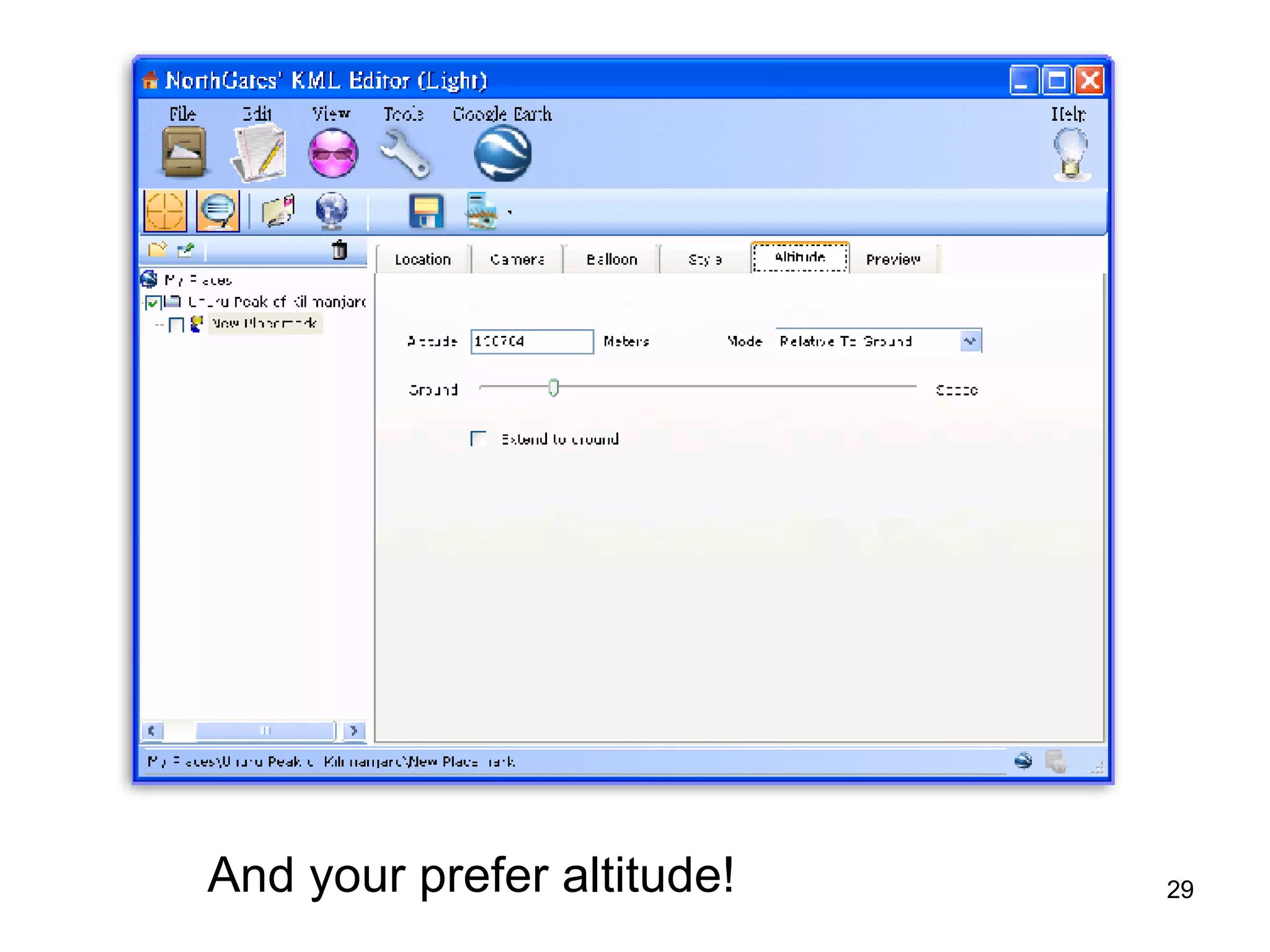Open the View pink sunglasses icon

pyautogui.click(x=333, y=152)
